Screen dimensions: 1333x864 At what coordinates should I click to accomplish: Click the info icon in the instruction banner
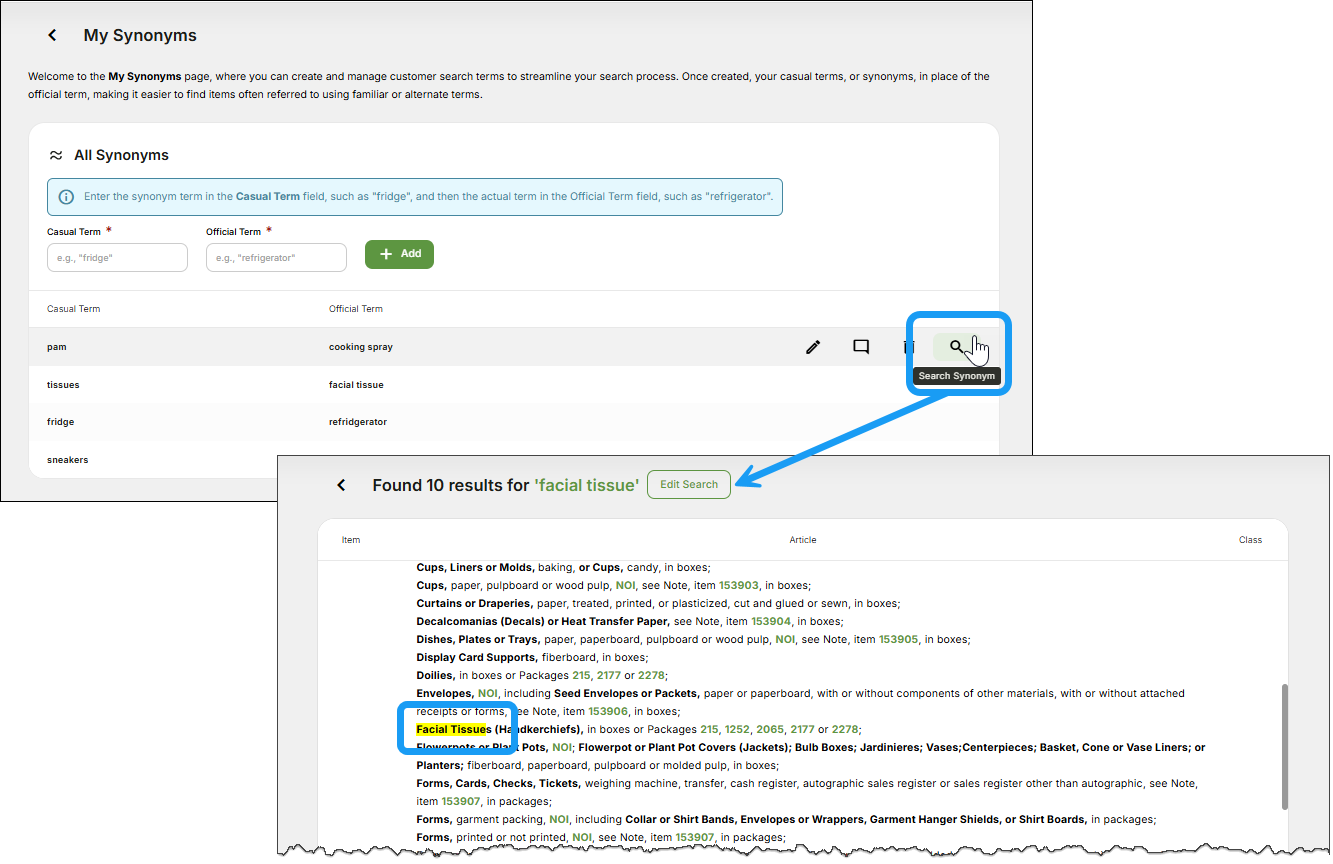65,197
